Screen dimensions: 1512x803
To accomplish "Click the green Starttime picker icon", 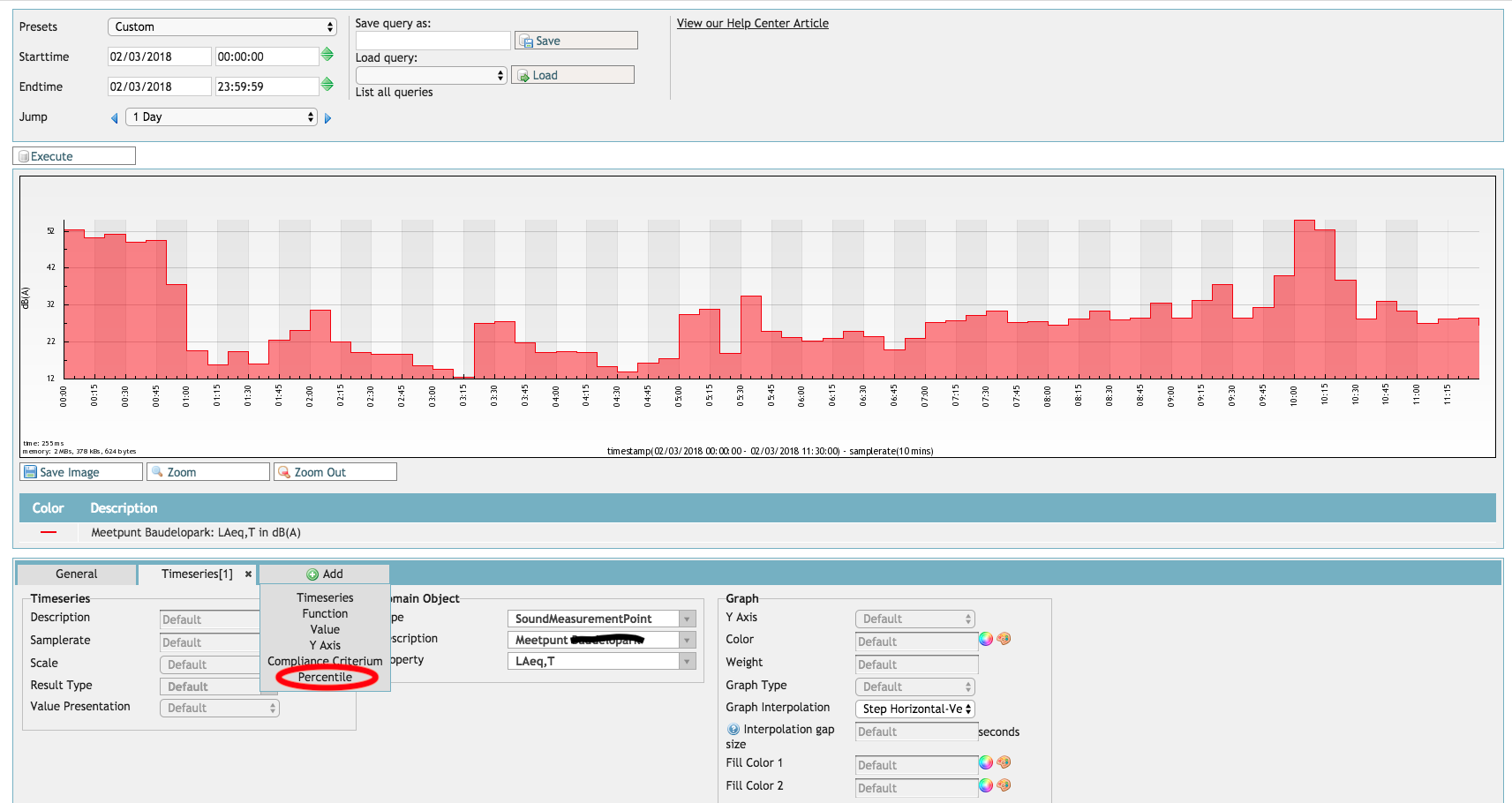I will [327, 55].
